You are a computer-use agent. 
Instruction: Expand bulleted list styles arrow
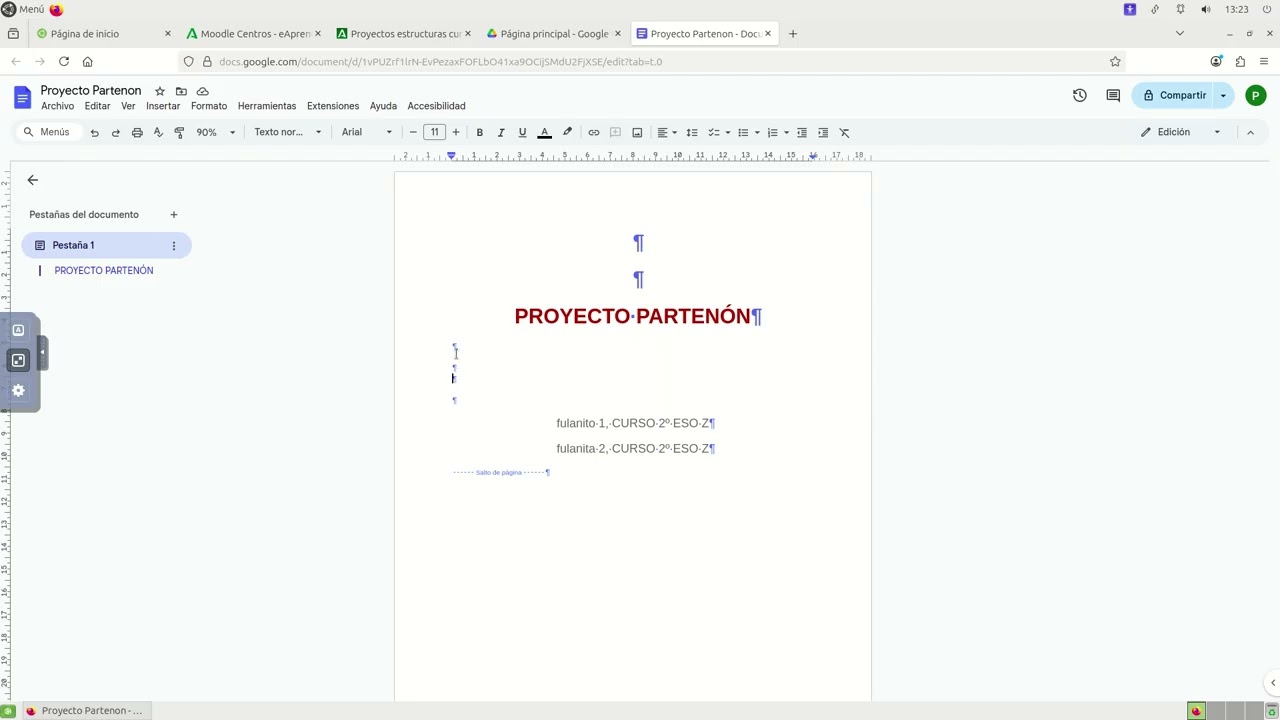pos(757,132)
